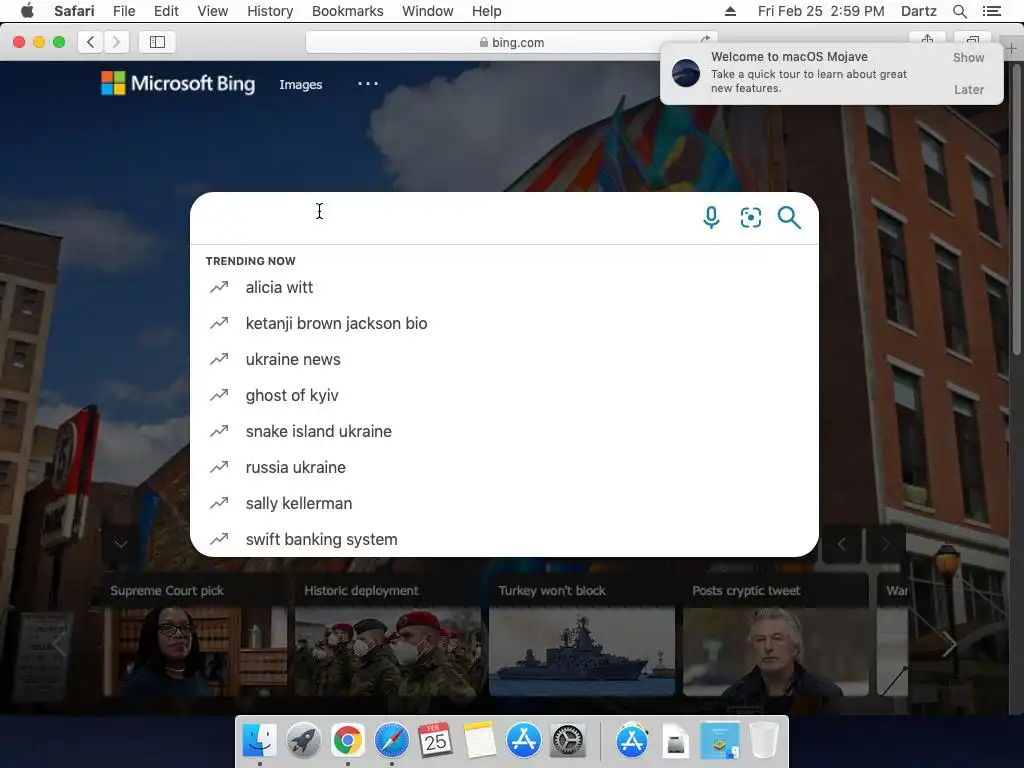1024x768 pixels.
Task: Click the lock icon in address bar
Action: (x=483, y=42)
